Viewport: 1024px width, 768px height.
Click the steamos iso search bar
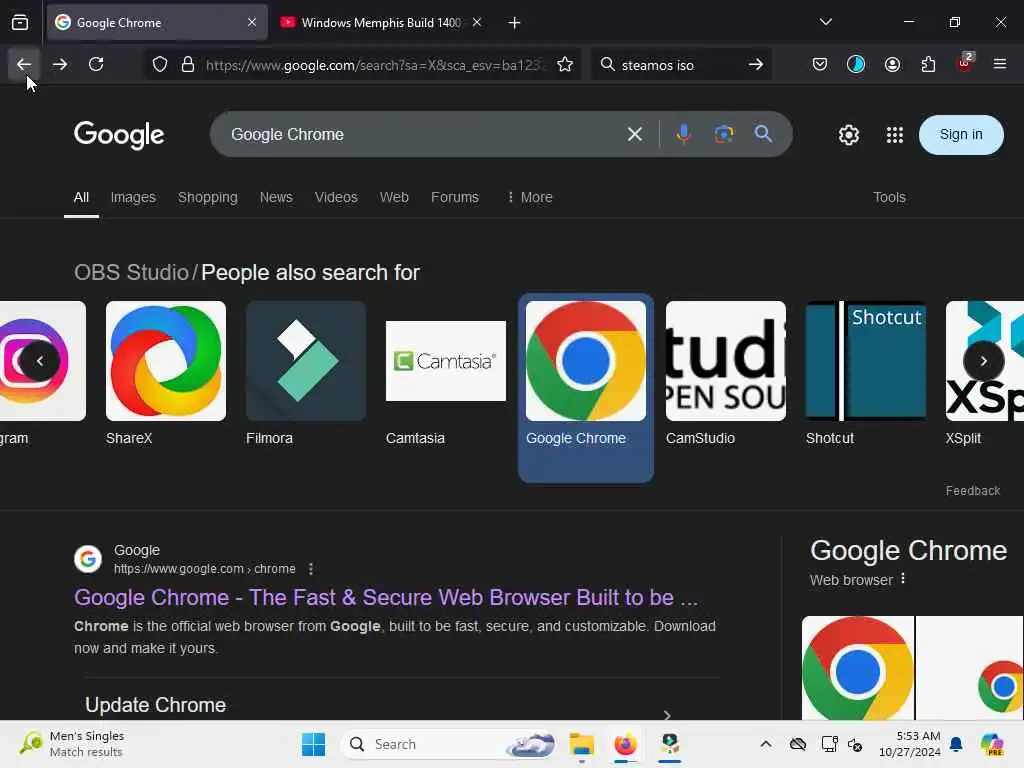(x=681, y=65)
